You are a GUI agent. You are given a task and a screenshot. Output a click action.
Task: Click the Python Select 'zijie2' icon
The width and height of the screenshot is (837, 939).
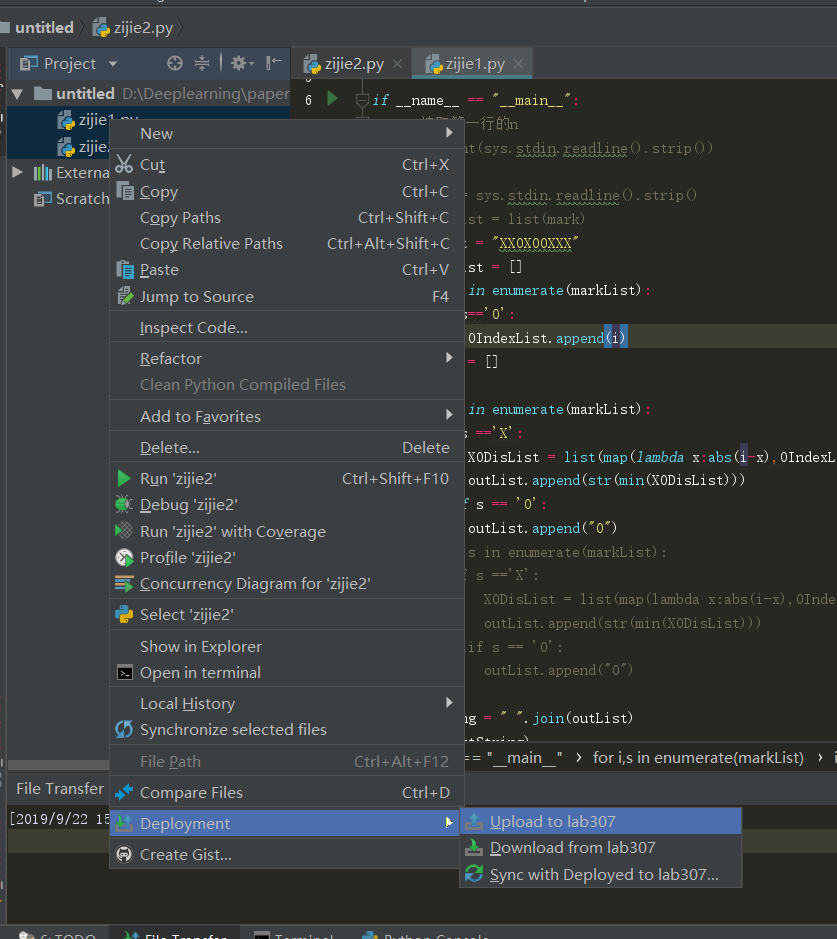[124, 614]
